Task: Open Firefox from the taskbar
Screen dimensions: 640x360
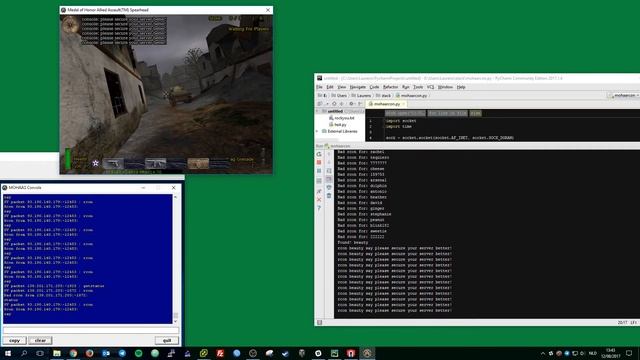Action: (89, 353)
